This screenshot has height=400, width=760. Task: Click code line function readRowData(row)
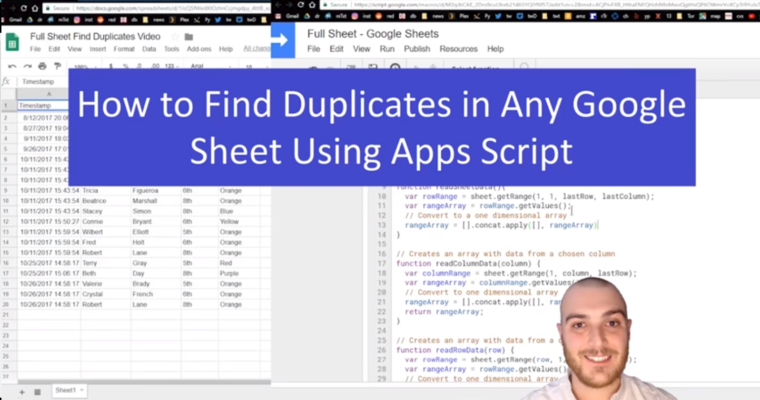[x=455, y=350]
